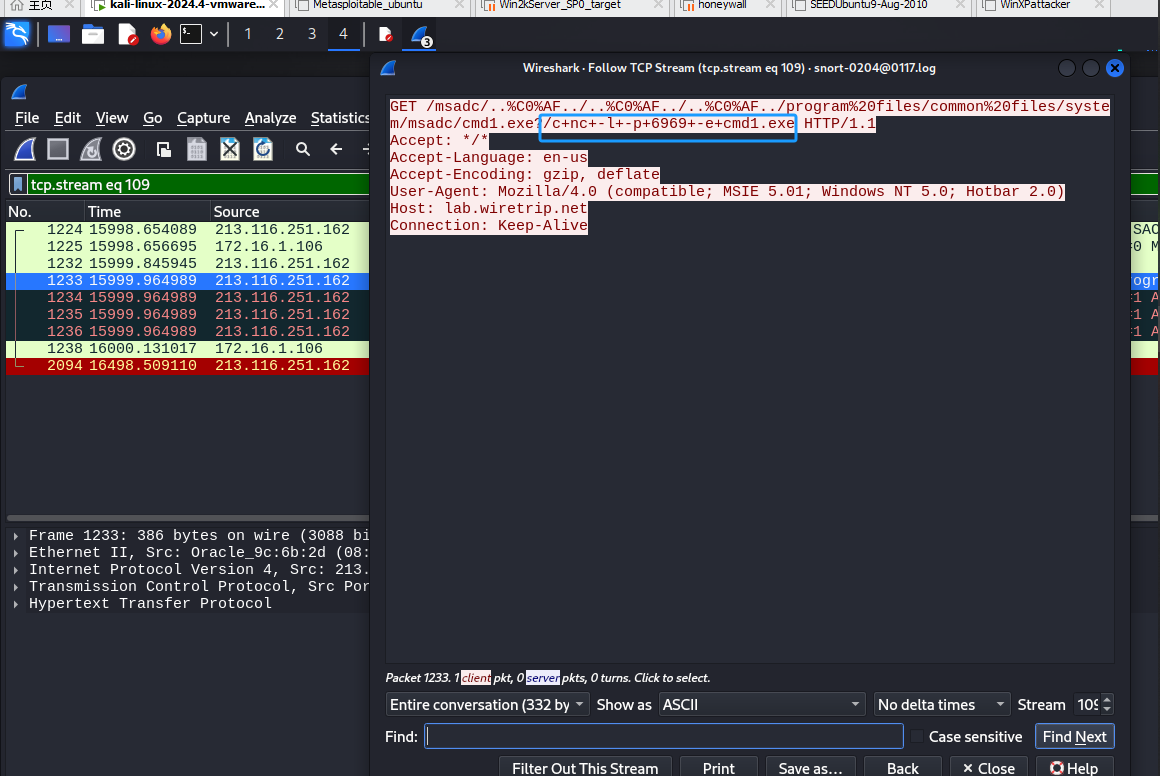Switch to workspace 2

280,34
